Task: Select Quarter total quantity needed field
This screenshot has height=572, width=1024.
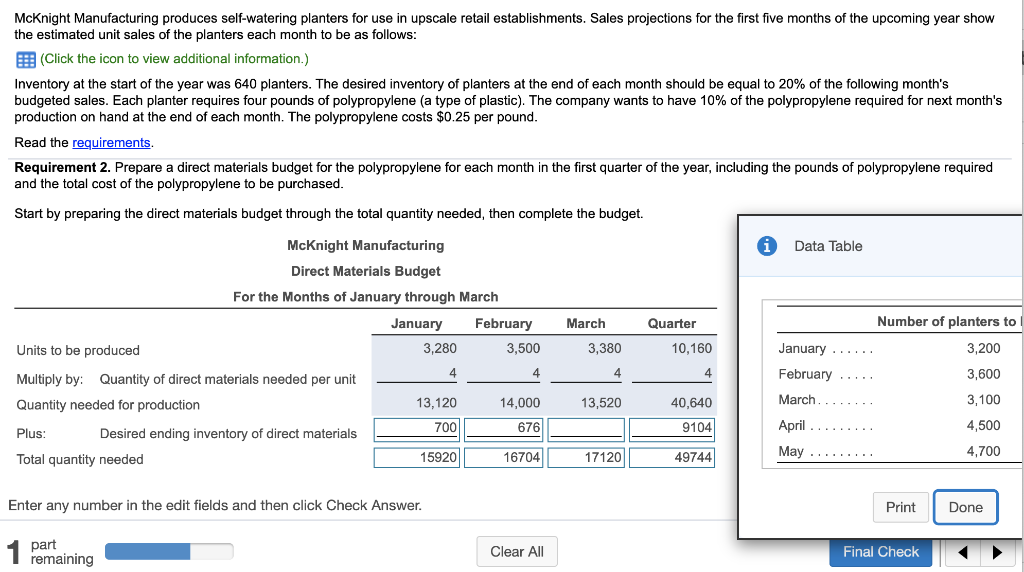Action: click(x=671, y=457)
